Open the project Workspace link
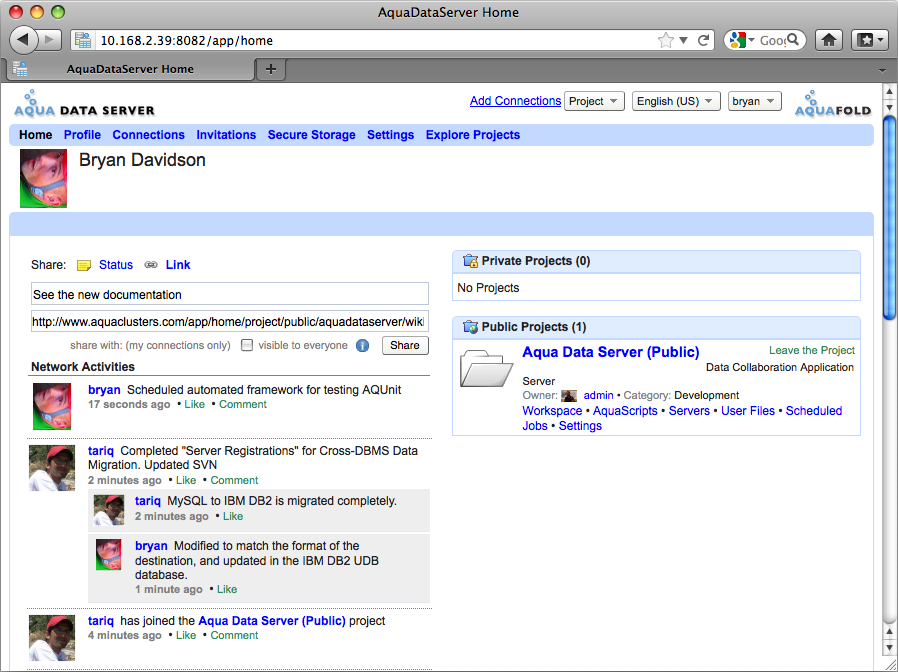This screenshot has height=672, width=898. [x=552, y=411]
